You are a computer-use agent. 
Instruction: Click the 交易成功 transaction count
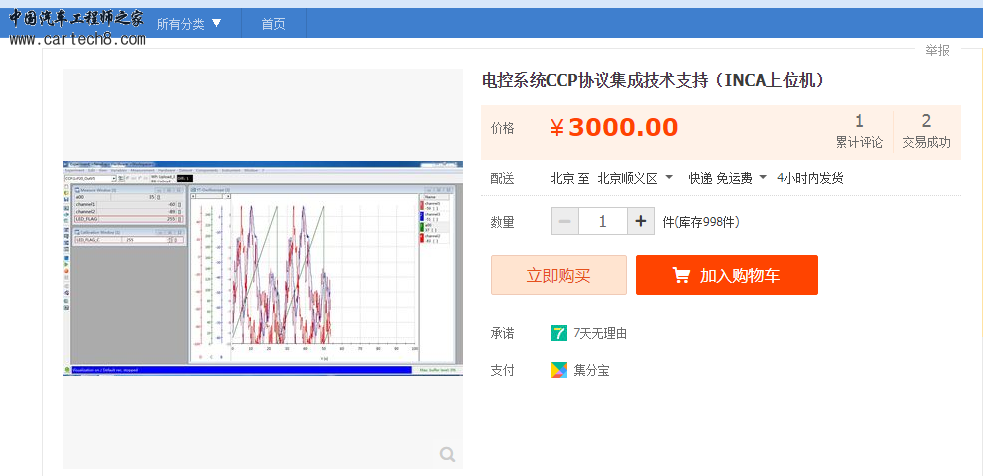coord(926,131)
